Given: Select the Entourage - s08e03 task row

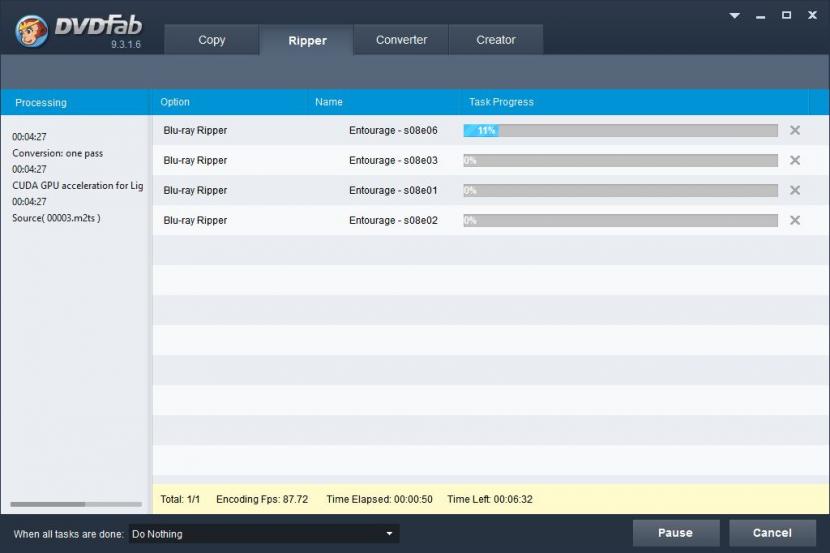Looking at the screenshot, I should click(x=393, y=160).
